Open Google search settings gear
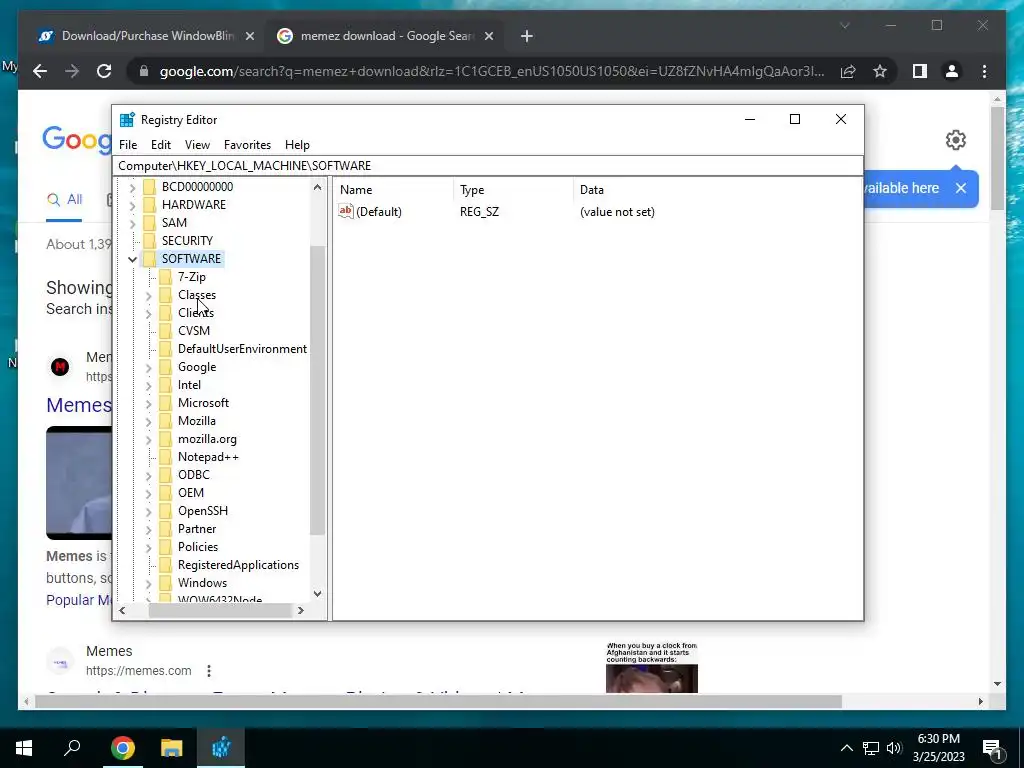 pyautogui.click(x=955, y=140)
